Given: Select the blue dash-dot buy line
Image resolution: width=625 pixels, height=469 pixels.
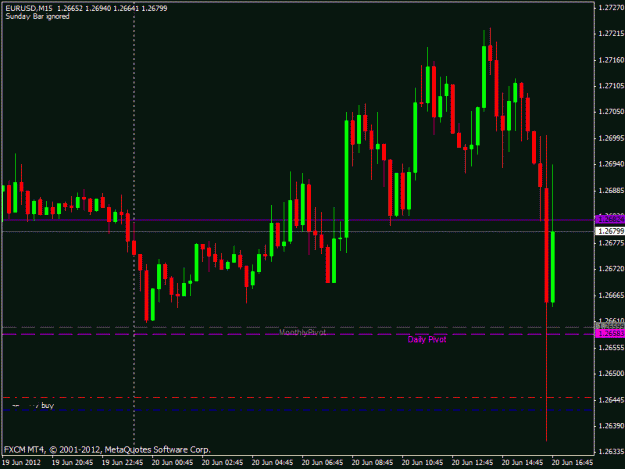Looking at the screenshot, I should pos(298,410).
